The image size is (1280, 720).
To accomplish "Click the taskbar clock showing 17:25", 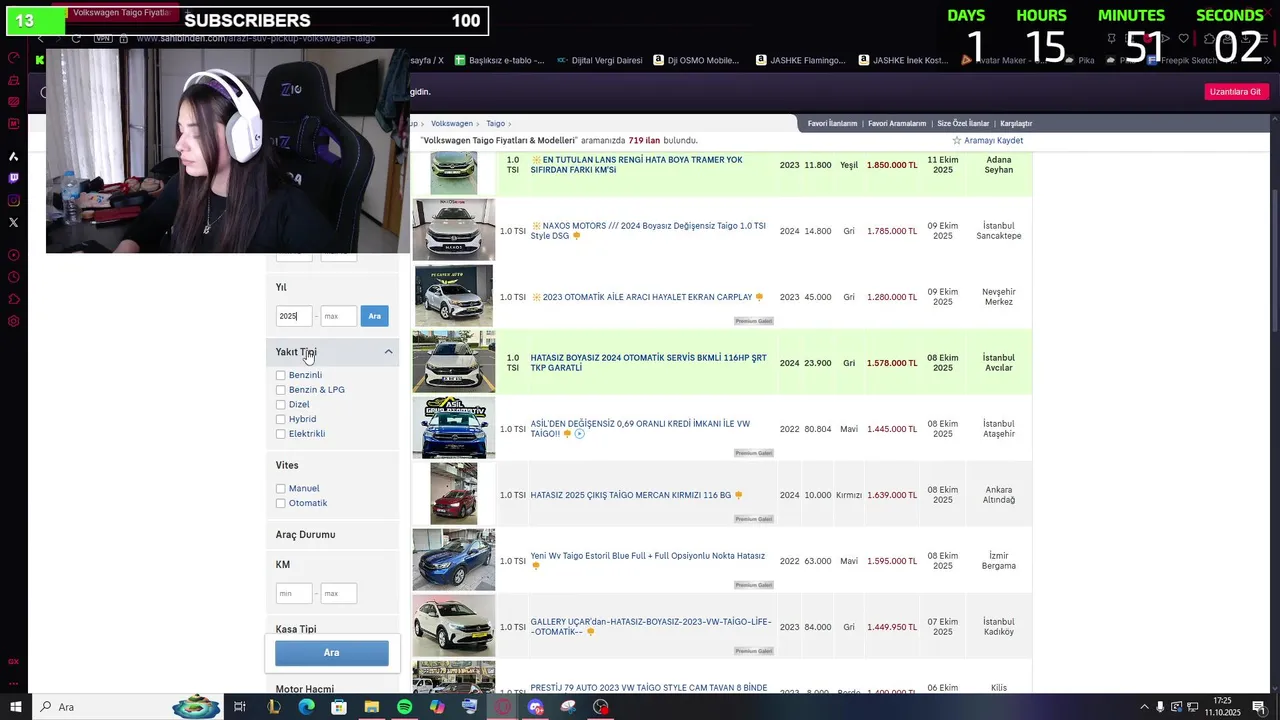I will tap(1222, 707).
